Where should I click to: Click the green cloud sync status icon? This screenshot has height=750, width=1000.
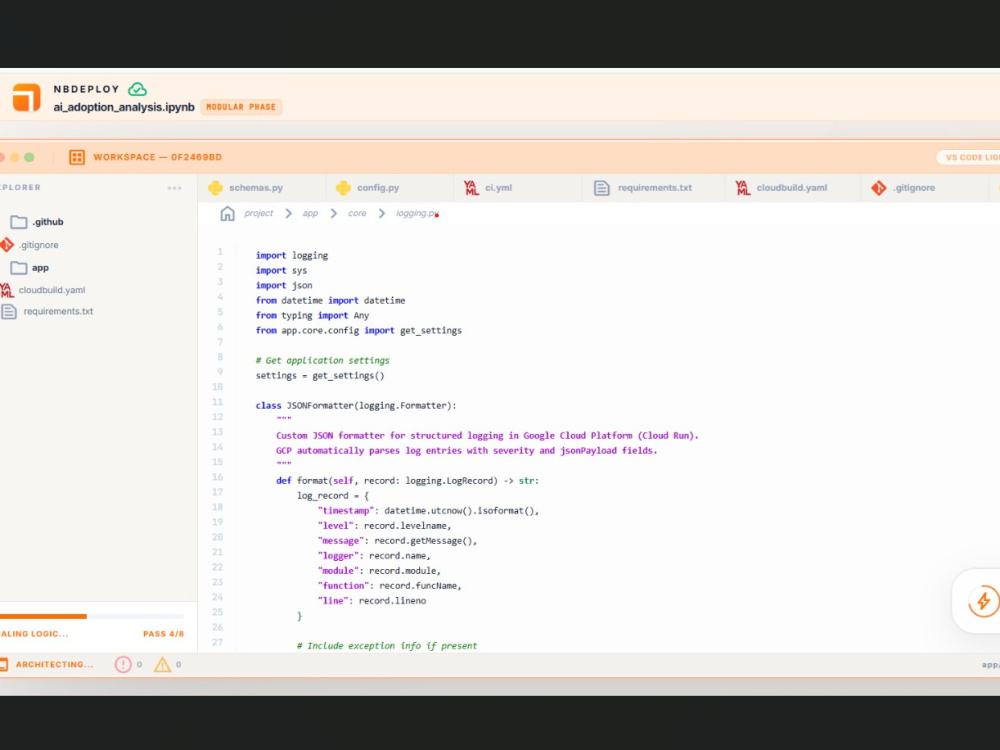point(137,89)
